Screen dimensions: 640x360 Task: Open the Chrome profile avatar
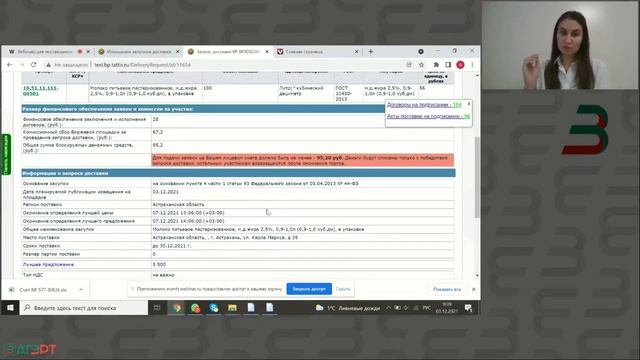click(x=460, y=64)
